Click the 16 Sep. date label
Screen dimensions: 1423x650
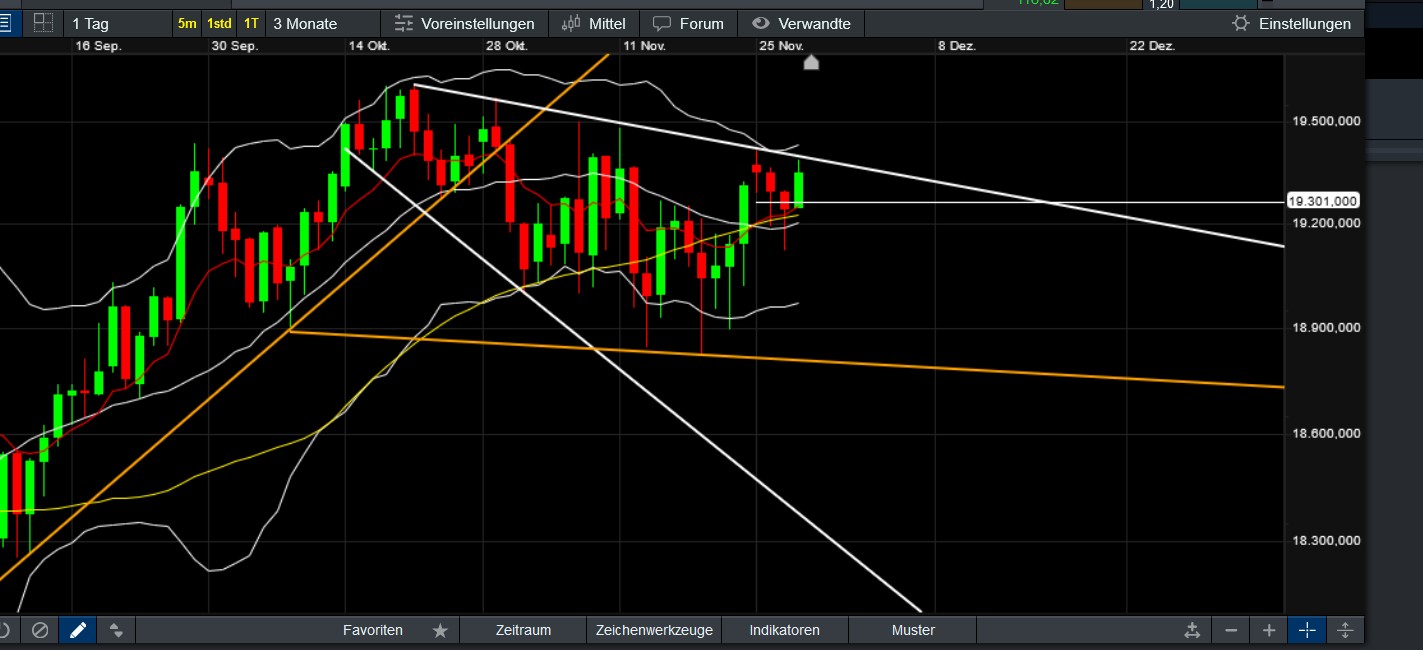(97, 46)
